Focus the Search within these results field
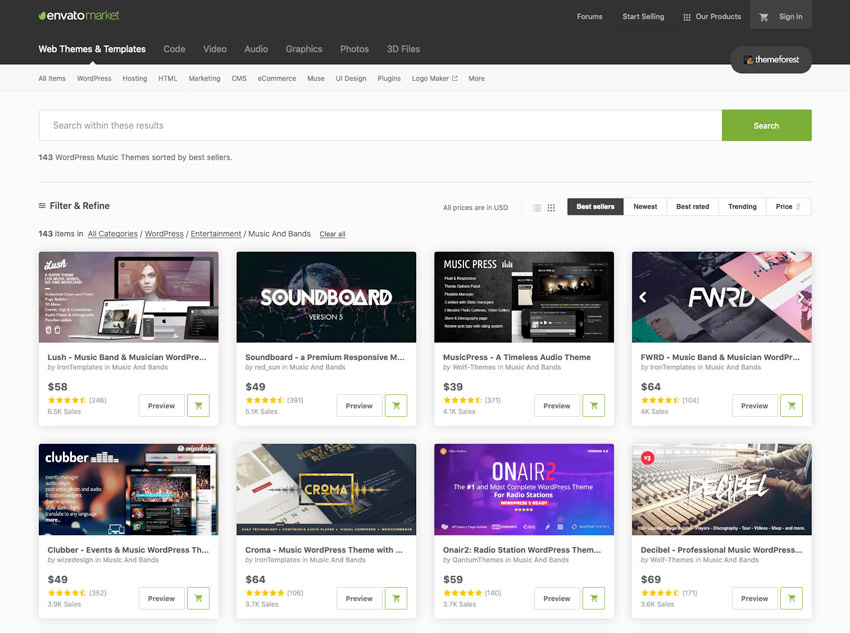The height and width of the screenshot is (633, 850). tap(380, 125)
